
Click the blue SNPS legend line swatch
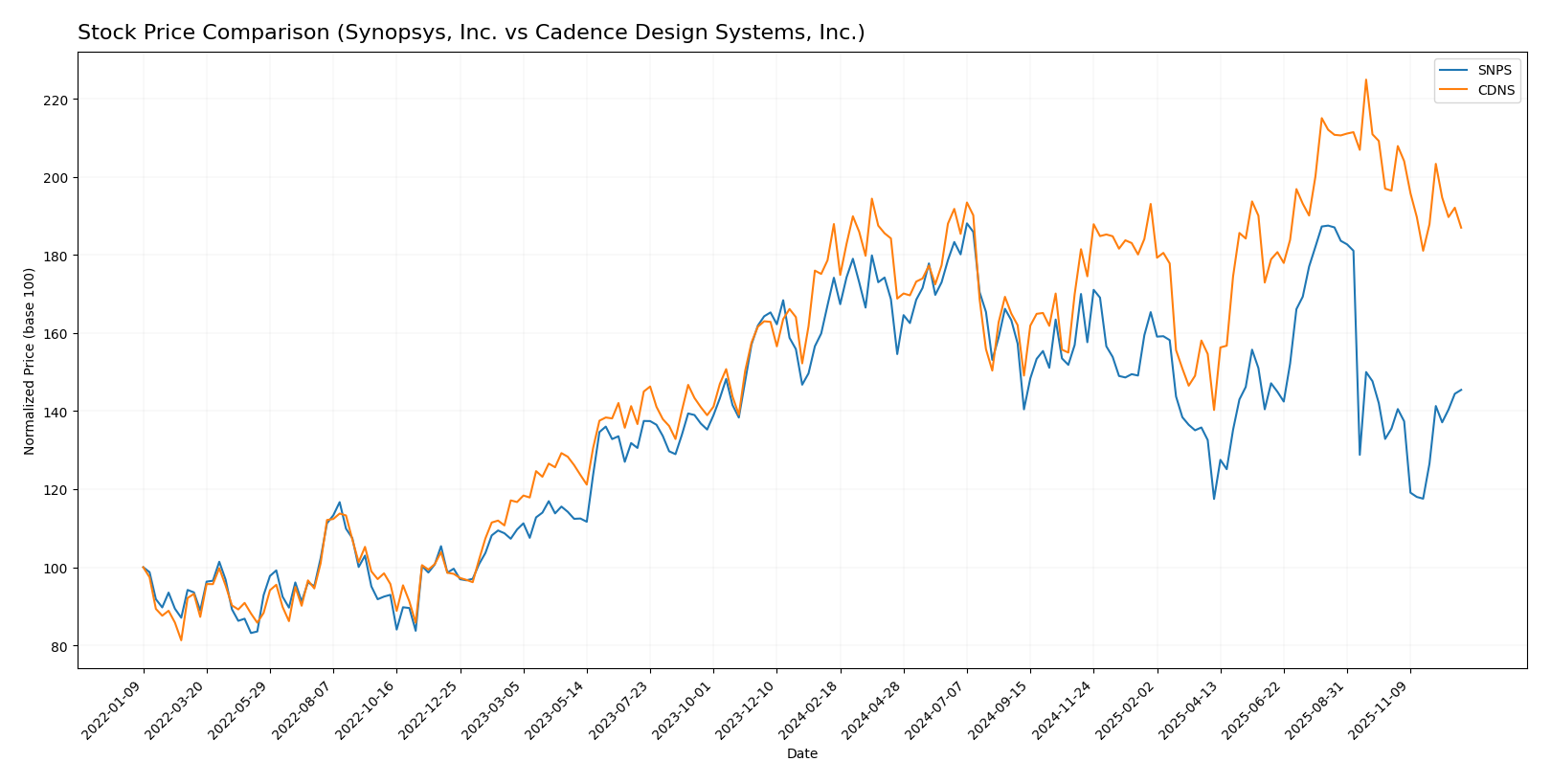(x=1455, y=71)
